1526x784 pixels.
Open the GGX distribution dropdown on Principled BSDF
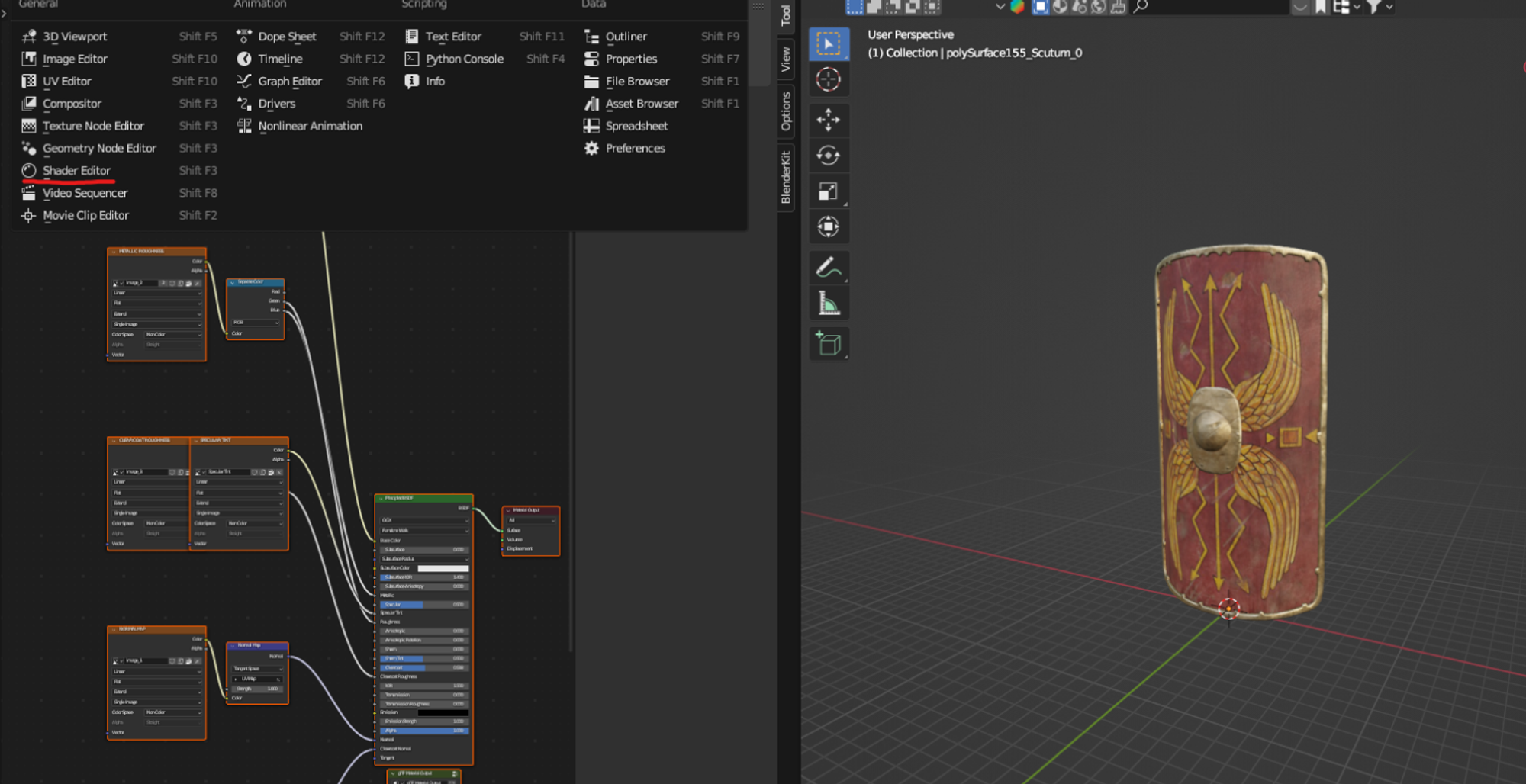click(x=424, y=520)
